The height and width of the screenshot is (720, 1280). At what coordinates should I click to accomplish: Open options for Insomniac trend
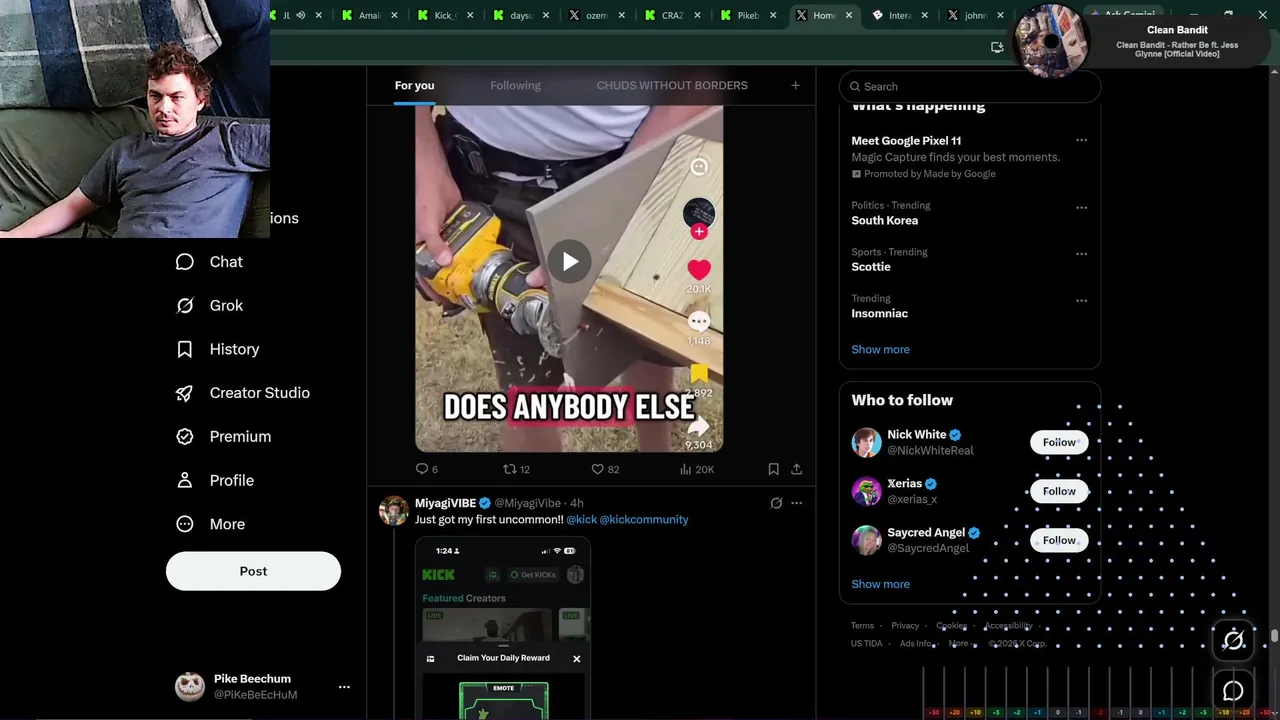[x=1081, y=300]
